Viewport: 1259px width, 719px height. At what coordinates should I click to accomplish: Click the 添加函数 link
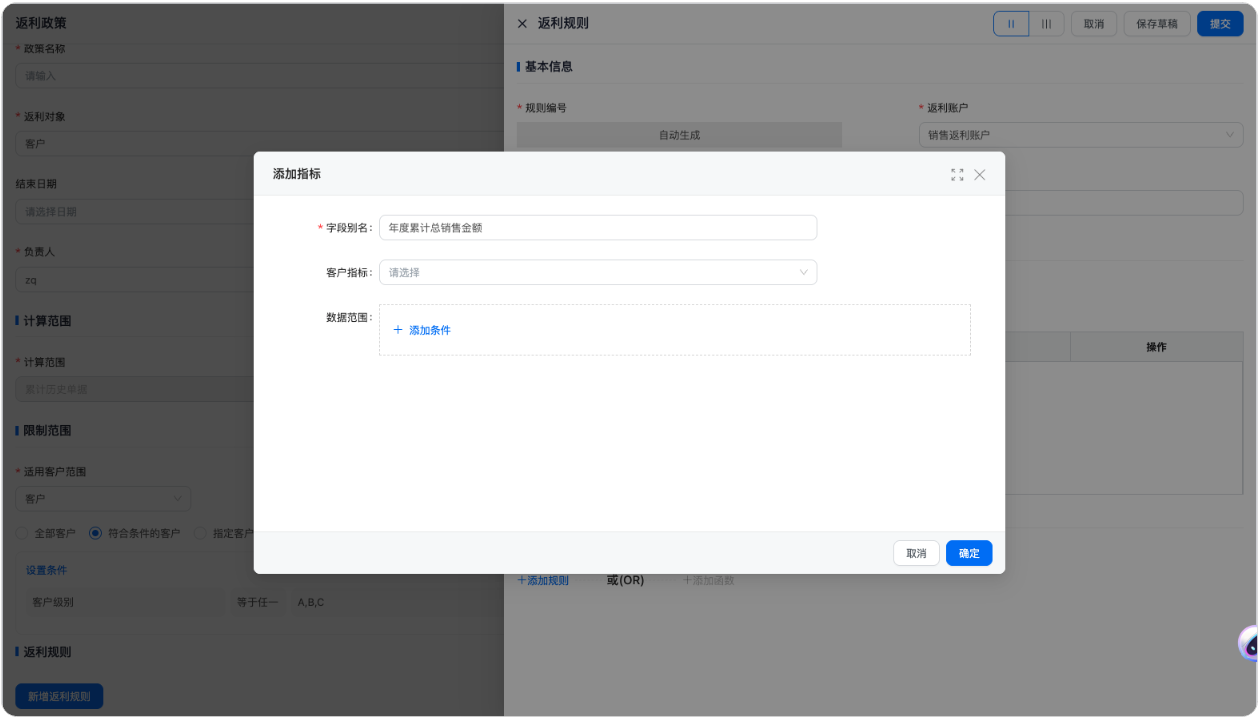click(x=708, y=581)
